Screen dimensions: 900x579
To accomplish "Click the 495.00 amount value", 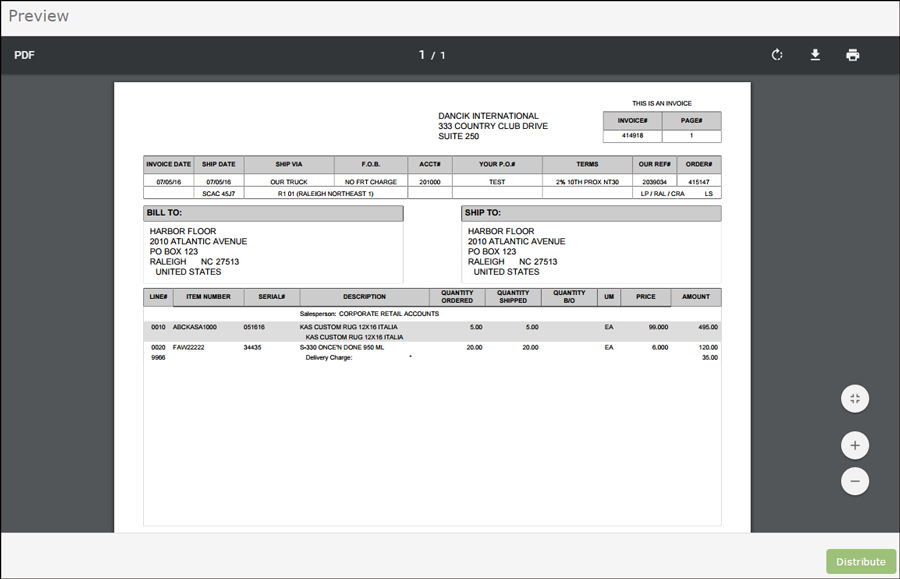I will pyautogui.click(x=708, y=327).
